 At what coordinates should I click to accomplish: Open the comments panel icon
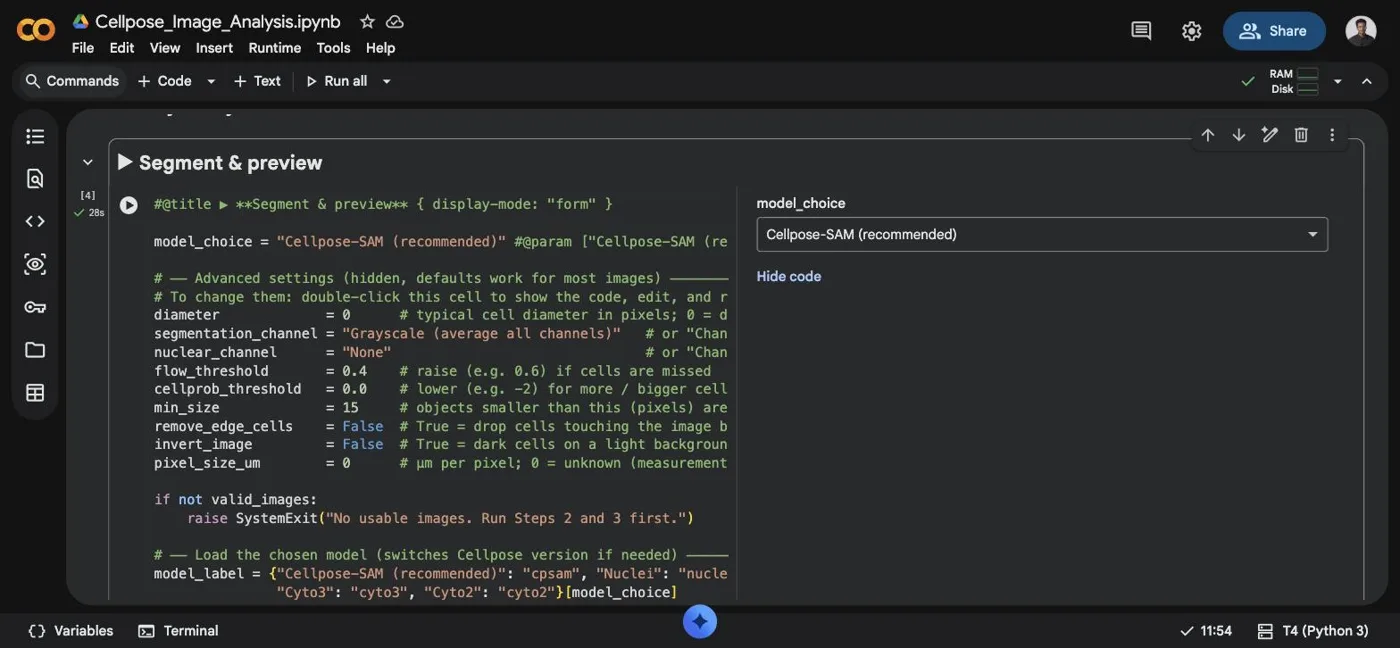pos(1141,31)
